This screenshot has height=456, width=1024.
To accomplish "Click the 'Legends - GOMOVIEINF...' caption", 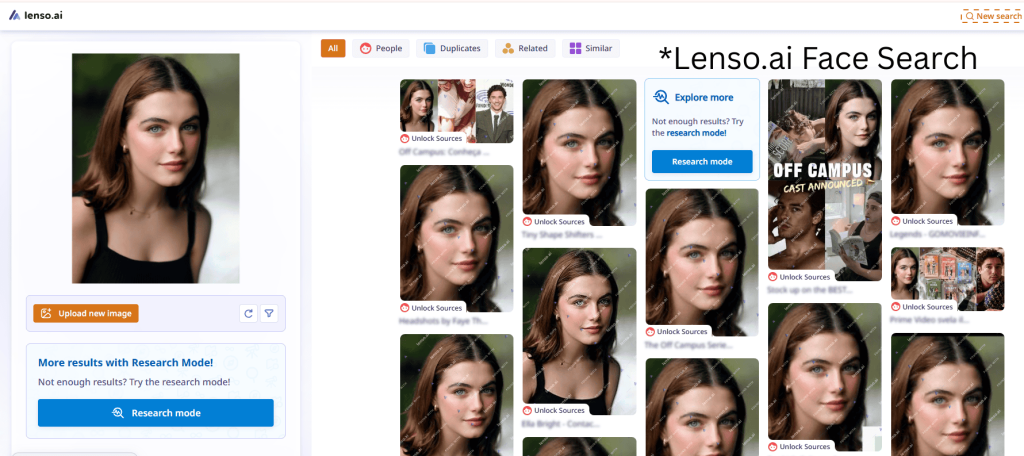I will pyautogui.click(x=938, y=234).
